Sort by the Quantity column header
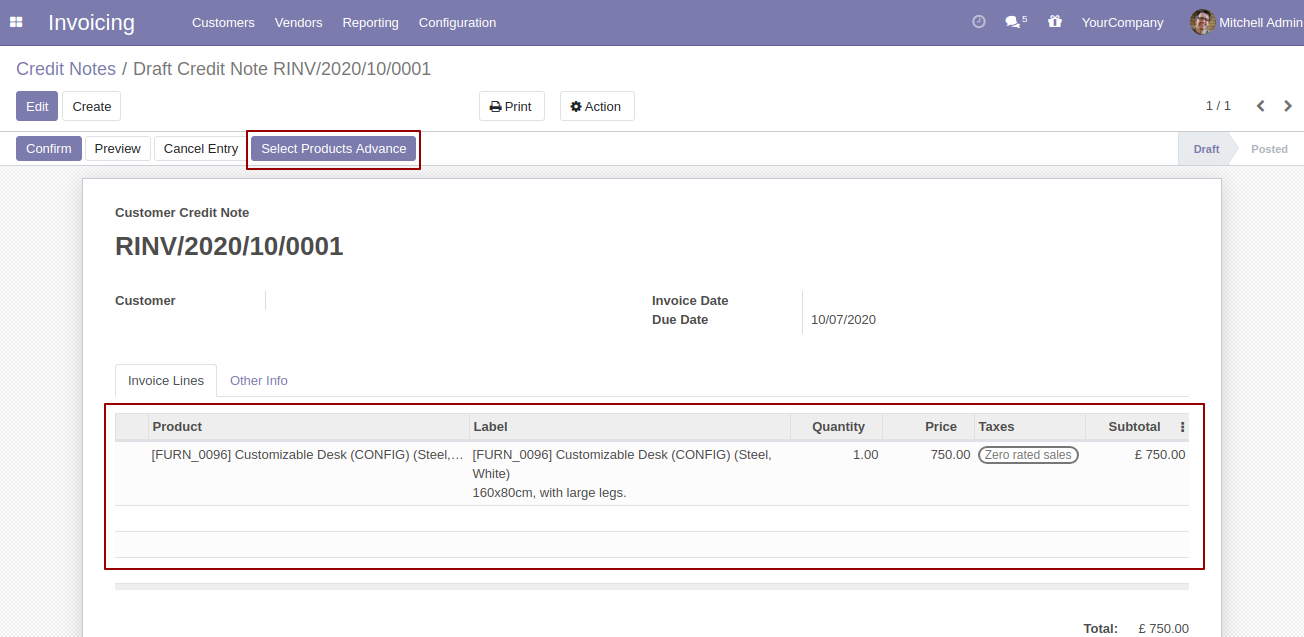This screenshot has width=1304, height=637. pyautogui.click(x=836, y=427)
